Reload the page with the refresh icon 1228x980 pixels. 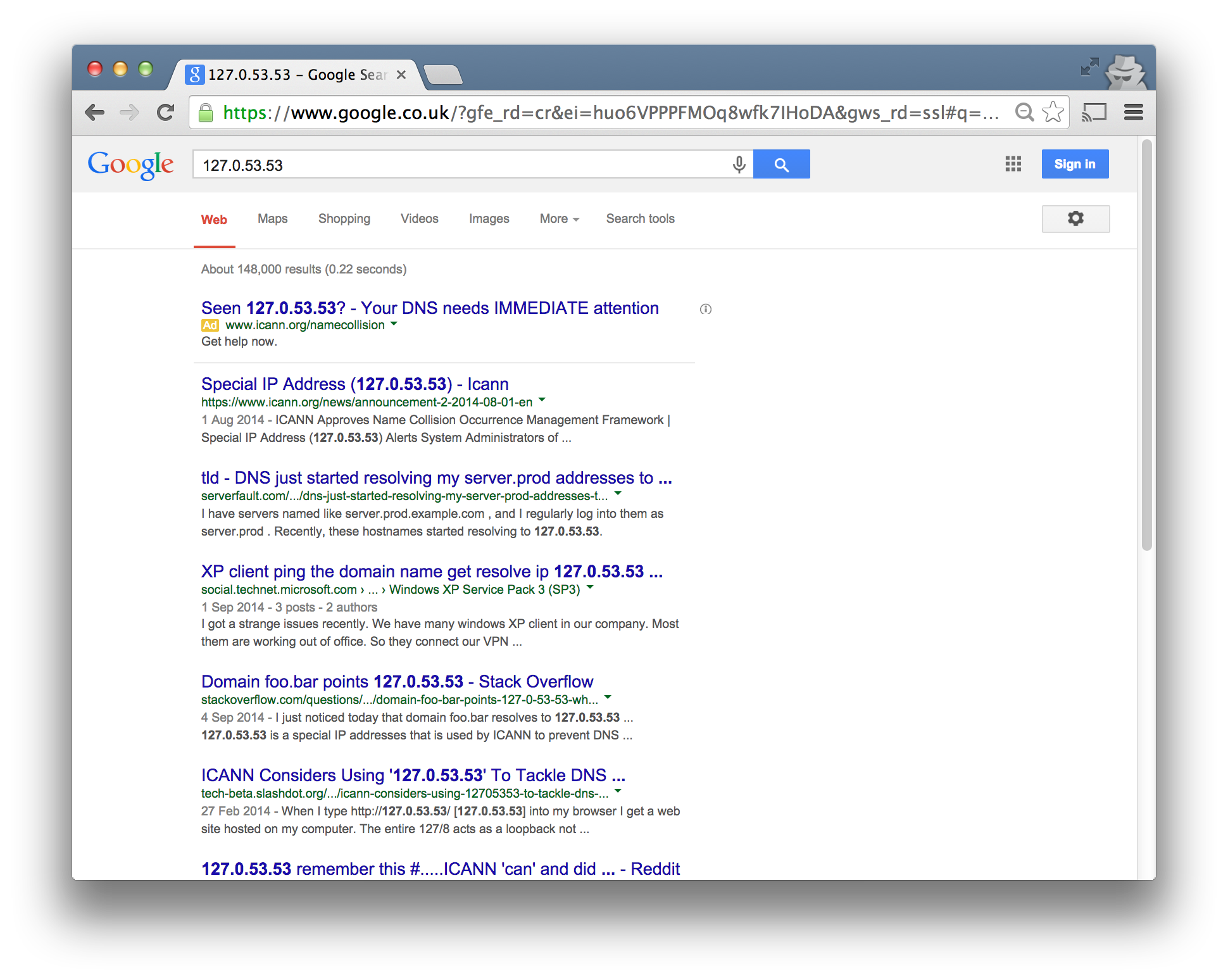[166, 113]
